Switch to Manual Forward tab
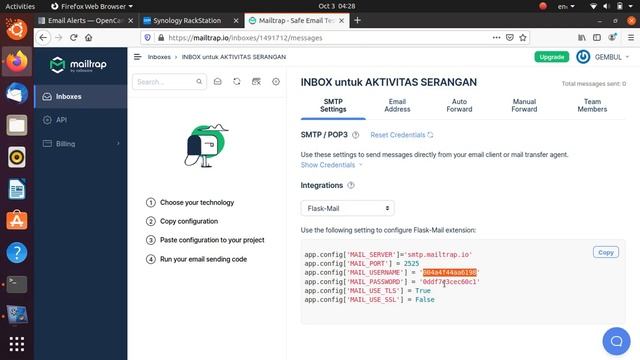 [x=524, y=106]
